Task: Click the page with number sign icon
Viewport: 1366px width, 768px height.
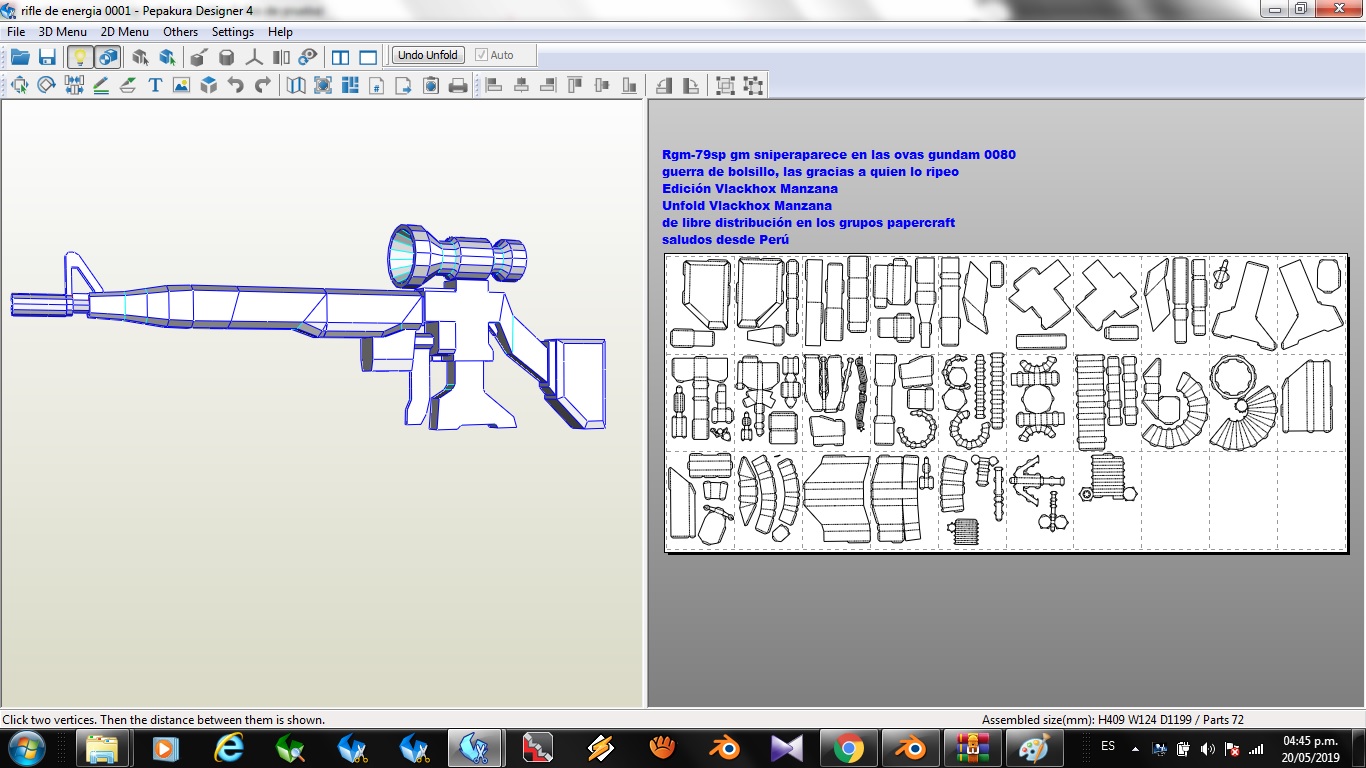Action: pyautogui.click(x=377, y=85)
